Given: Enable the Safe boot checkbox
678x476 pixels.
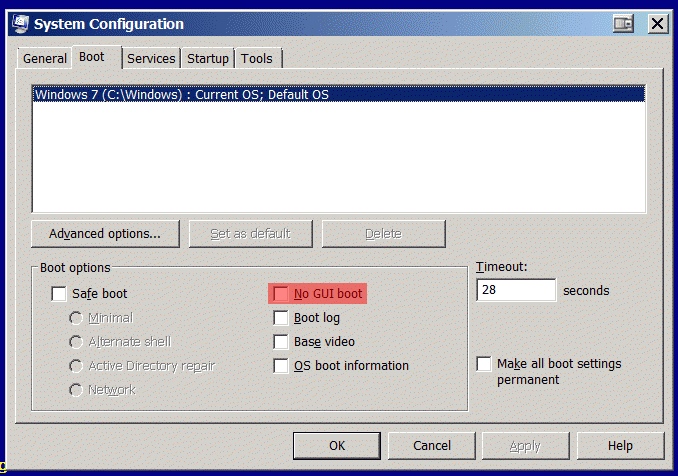Looking at the screenshot, I should pos(59,294).
